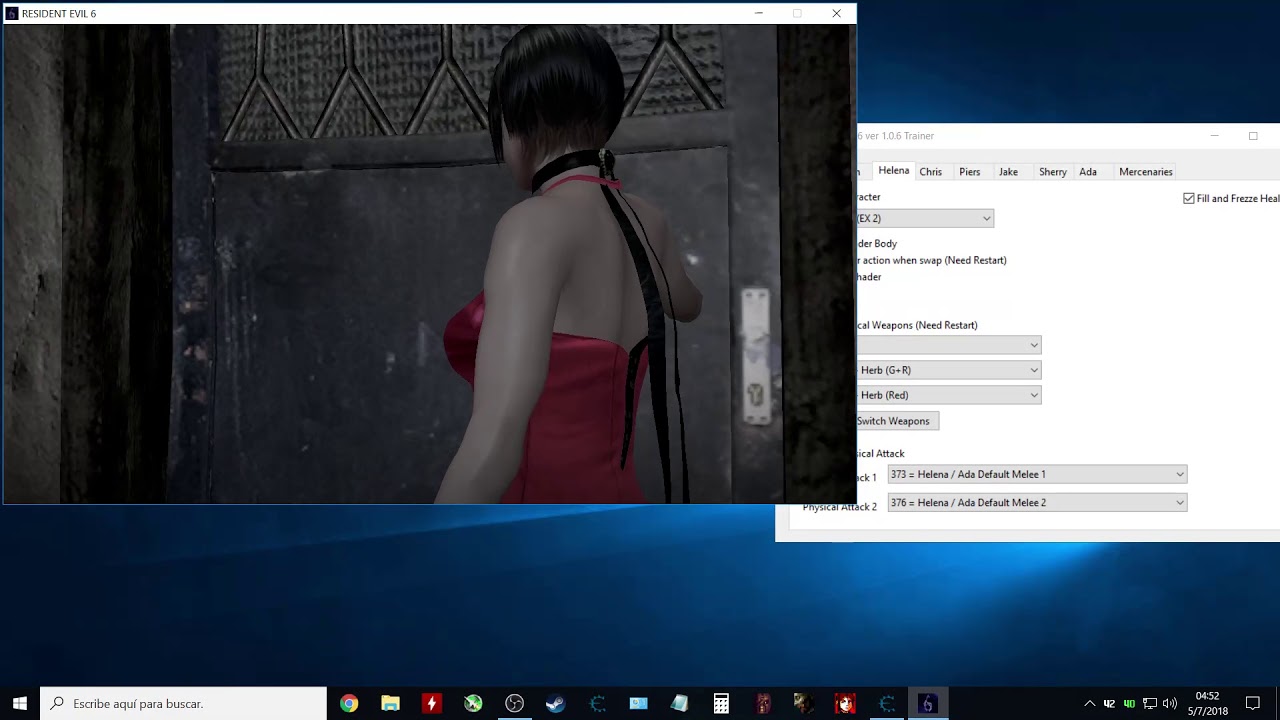This screenshot has width=1280, height=720.
Task: Open the 376 Helena / Ada Default Melee 2 dropdown
Action: click(x=1037, y=502)
